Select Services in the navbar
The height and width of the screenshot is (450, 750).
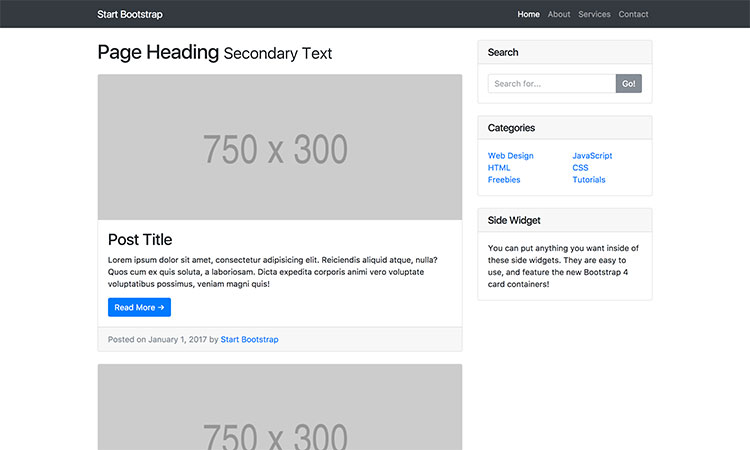594,14
